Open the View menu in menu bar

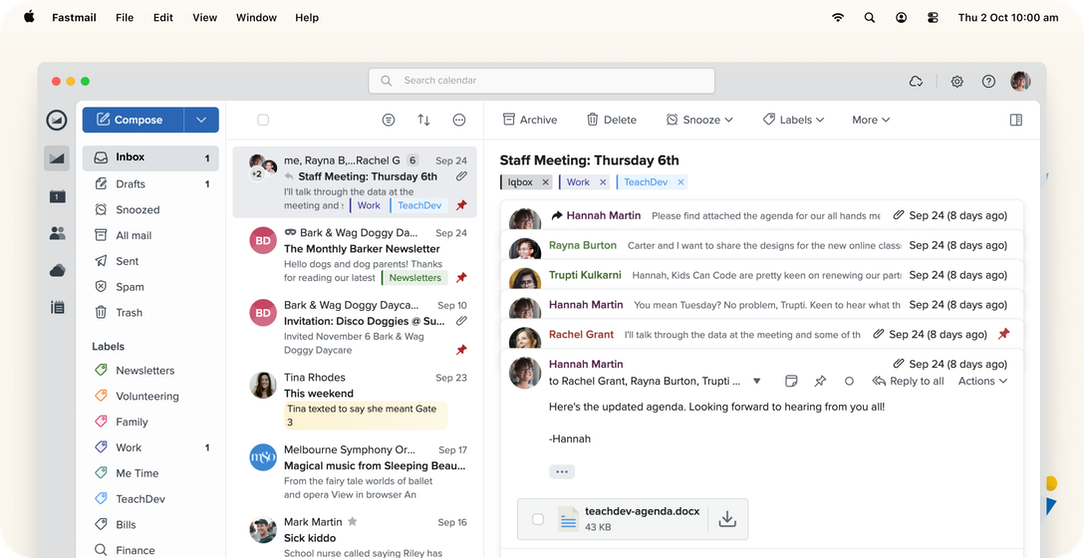click(x=204, y=17)
